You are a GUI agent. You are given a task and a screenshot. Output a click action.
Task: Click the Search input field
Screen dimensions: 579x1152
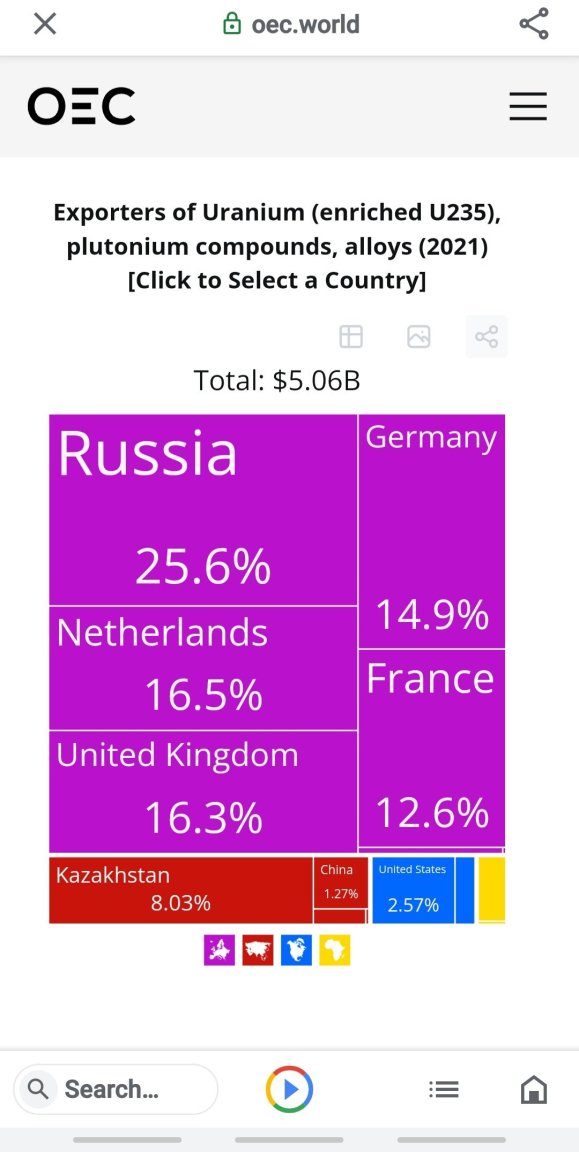(x=116, y=1089)
